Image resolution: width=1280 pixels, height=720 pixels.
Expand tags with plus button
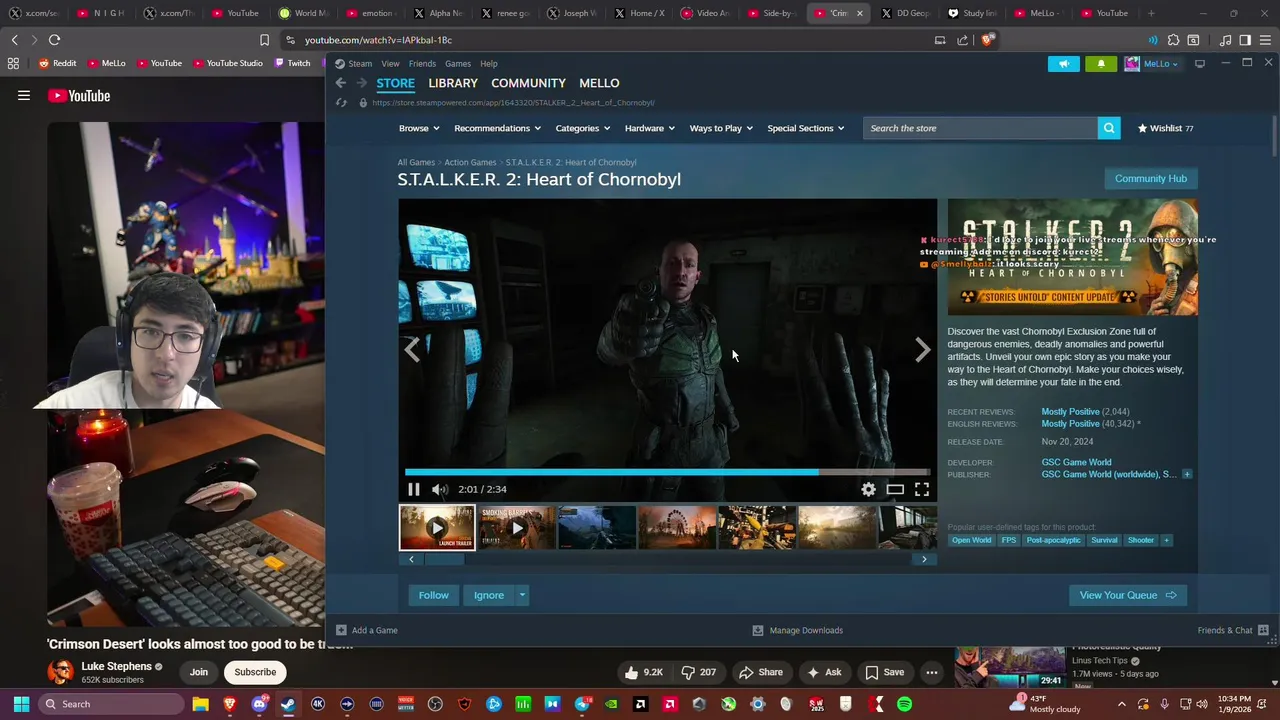point(1166,540)
